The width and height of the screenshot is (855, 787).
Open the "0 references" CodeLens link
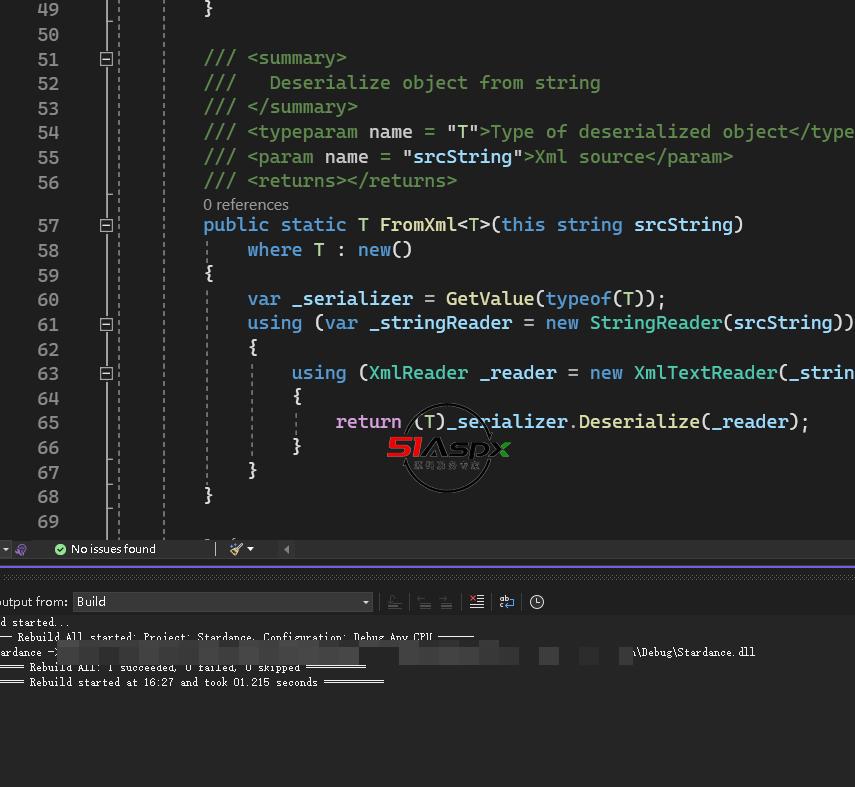[x=246, y=205]
